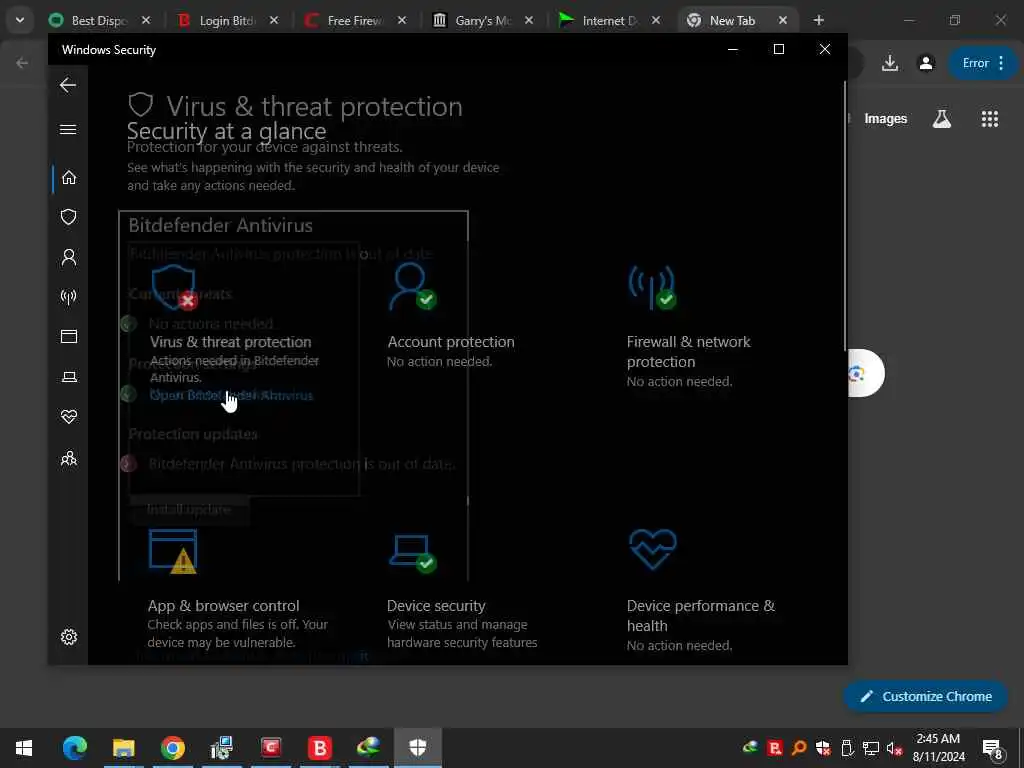
Task: Open Chrome downloads icon
Action: 889,63
